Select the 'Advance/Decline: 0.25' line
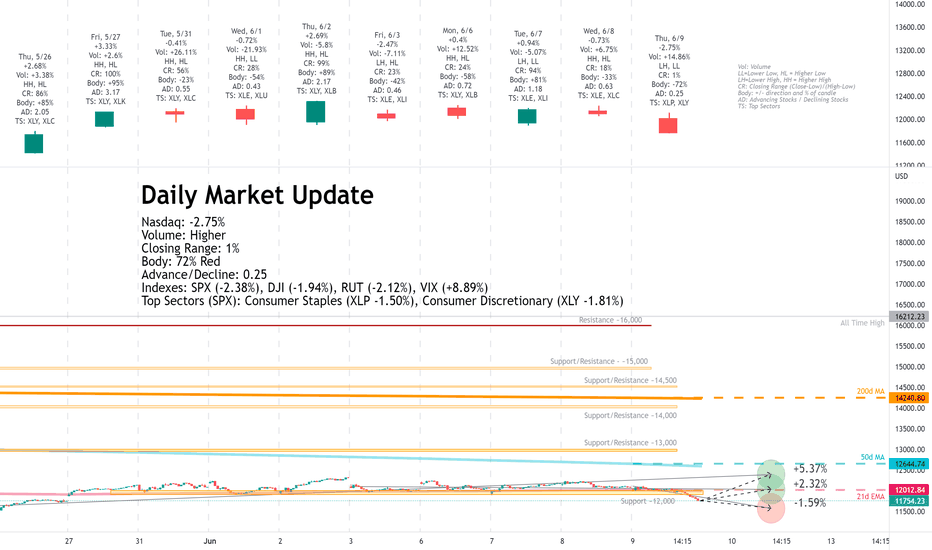The height and width of the screenshot is (550, 932). click(204, 274)
